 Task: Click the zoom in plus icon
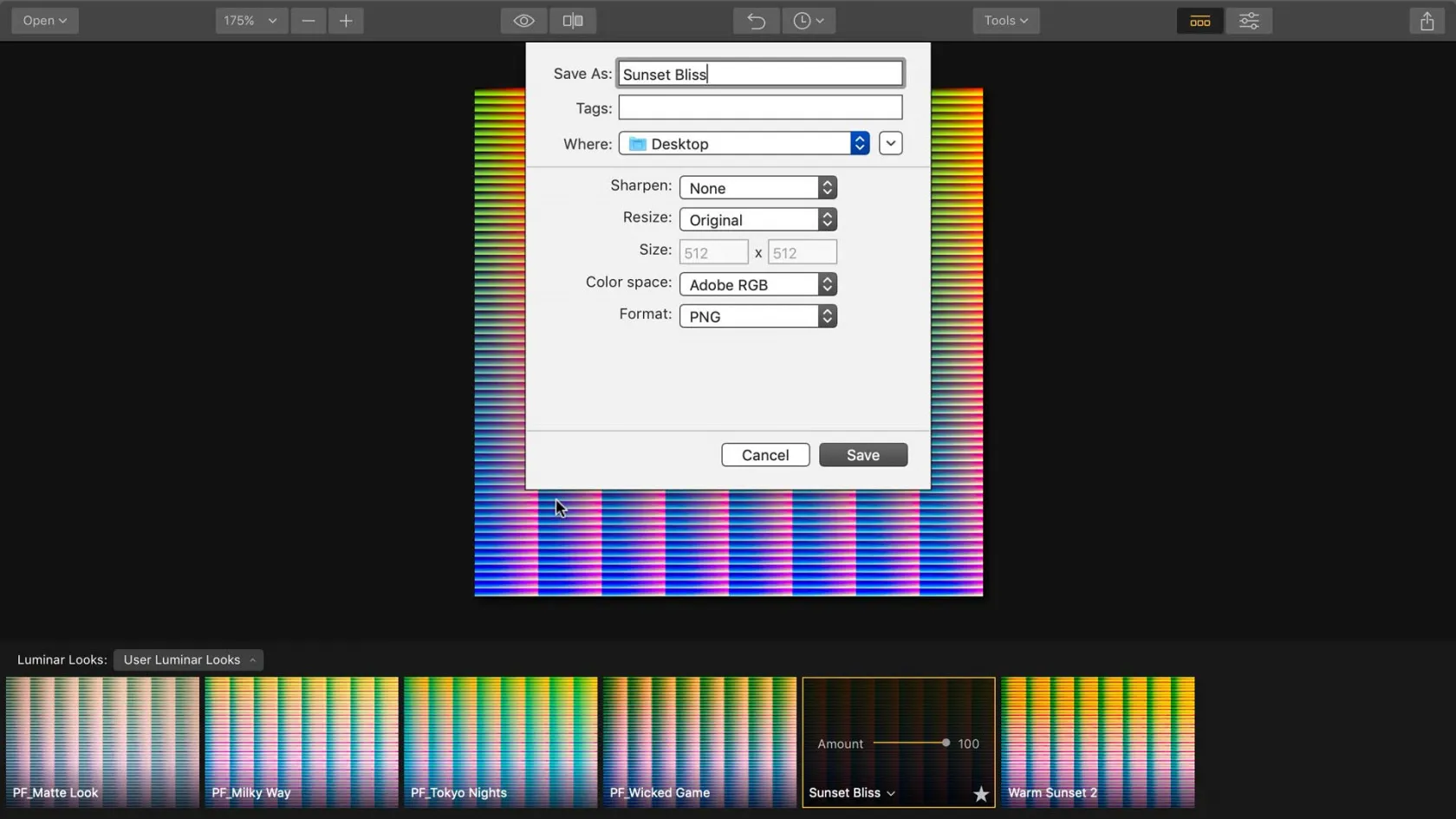click(x=346, y=21)
